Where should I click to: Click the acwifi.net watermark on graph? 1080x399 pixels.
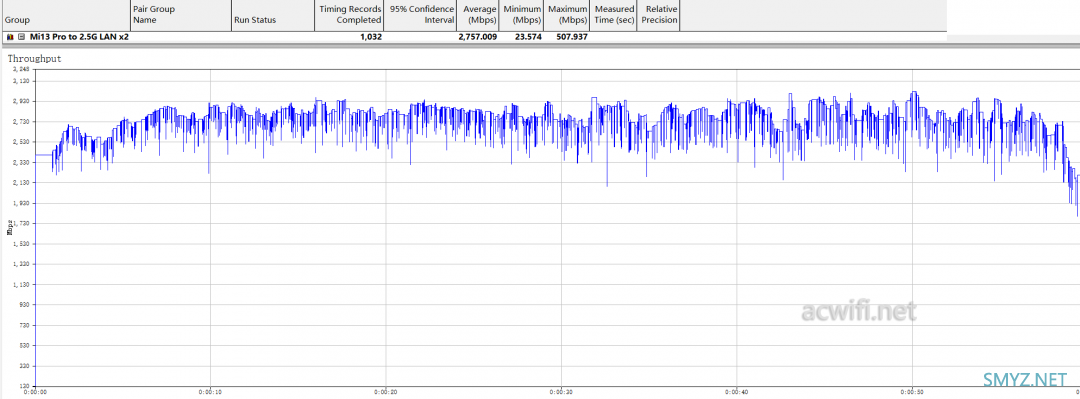tap(858, 313)
